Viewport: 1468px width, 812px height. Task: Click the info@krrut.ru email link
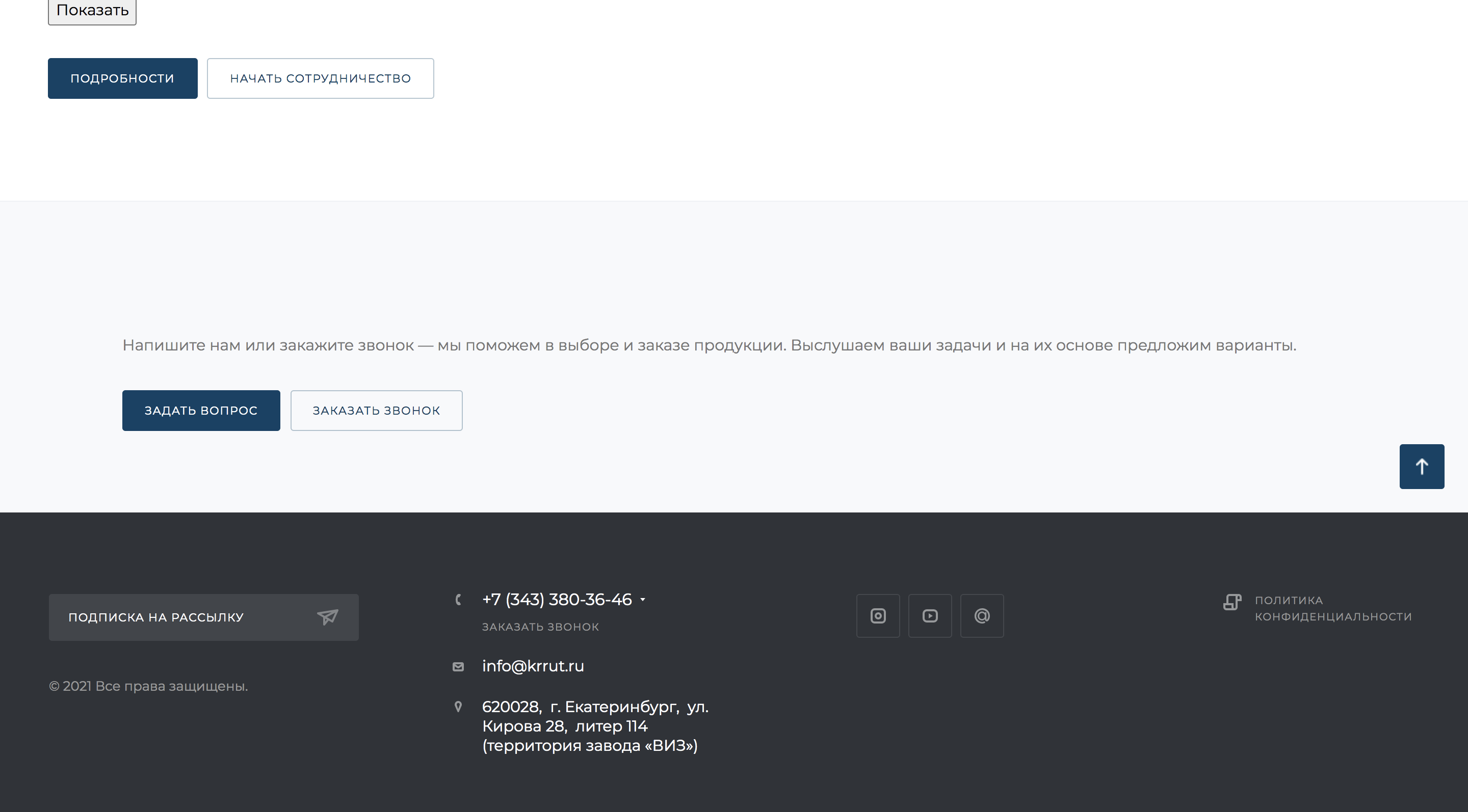(x=533, y=666)
